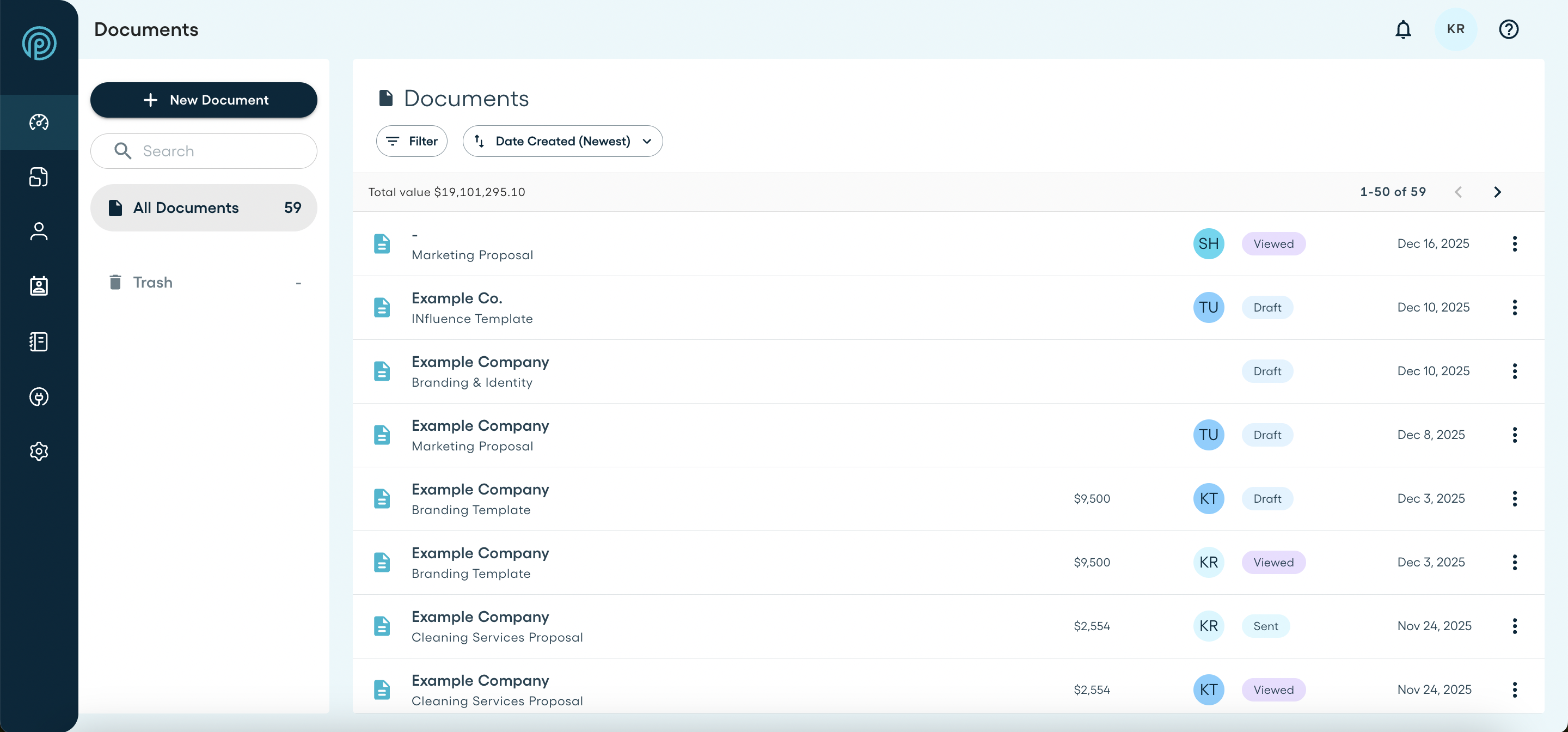Click the Filter button
This screenshot has width=1568, height=732.
(412, 141)
